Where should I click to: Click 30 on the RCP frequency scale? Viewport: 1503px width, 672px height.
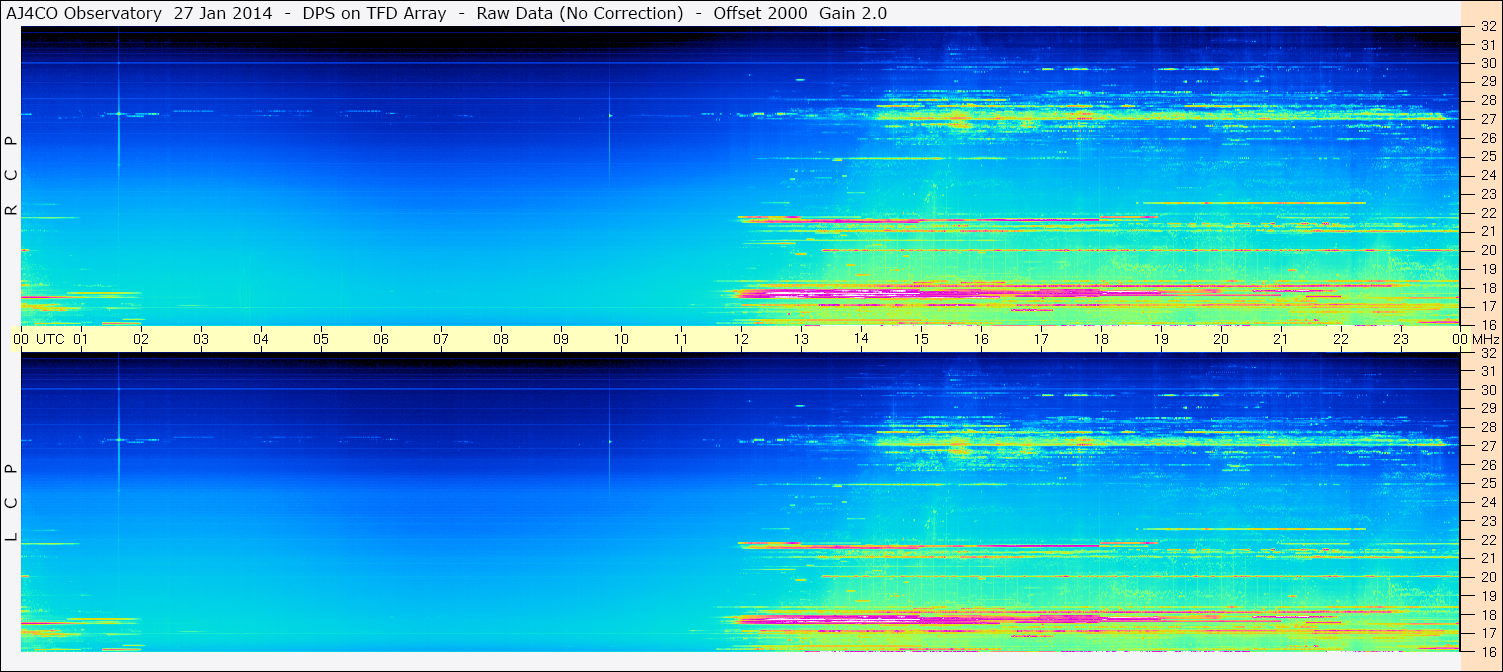(1488, 63)
